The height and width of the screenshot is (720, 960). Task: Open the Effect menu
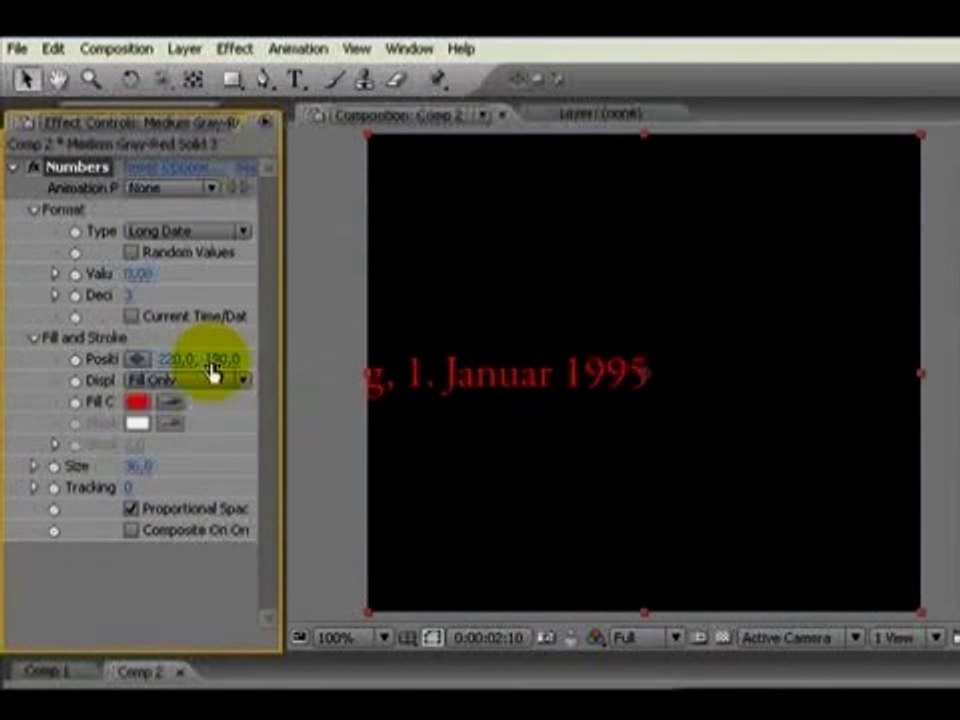click(234, 49)
